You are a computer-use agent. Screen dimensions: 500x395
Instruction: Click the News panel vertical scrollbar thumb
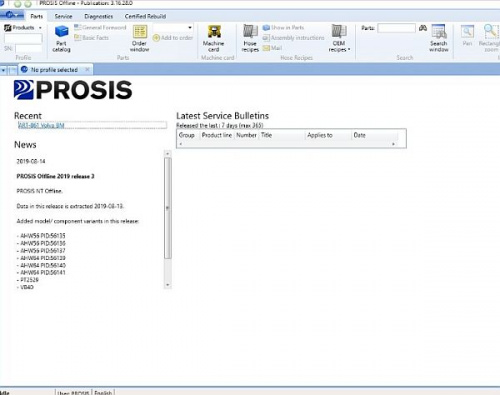168,208
